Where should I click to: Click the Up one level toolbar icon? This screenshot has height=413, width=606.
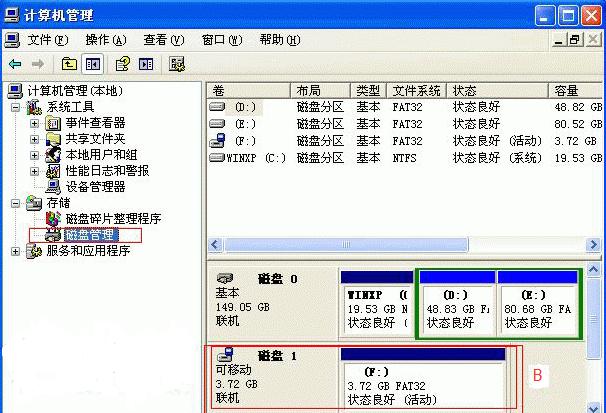(70, 64)
